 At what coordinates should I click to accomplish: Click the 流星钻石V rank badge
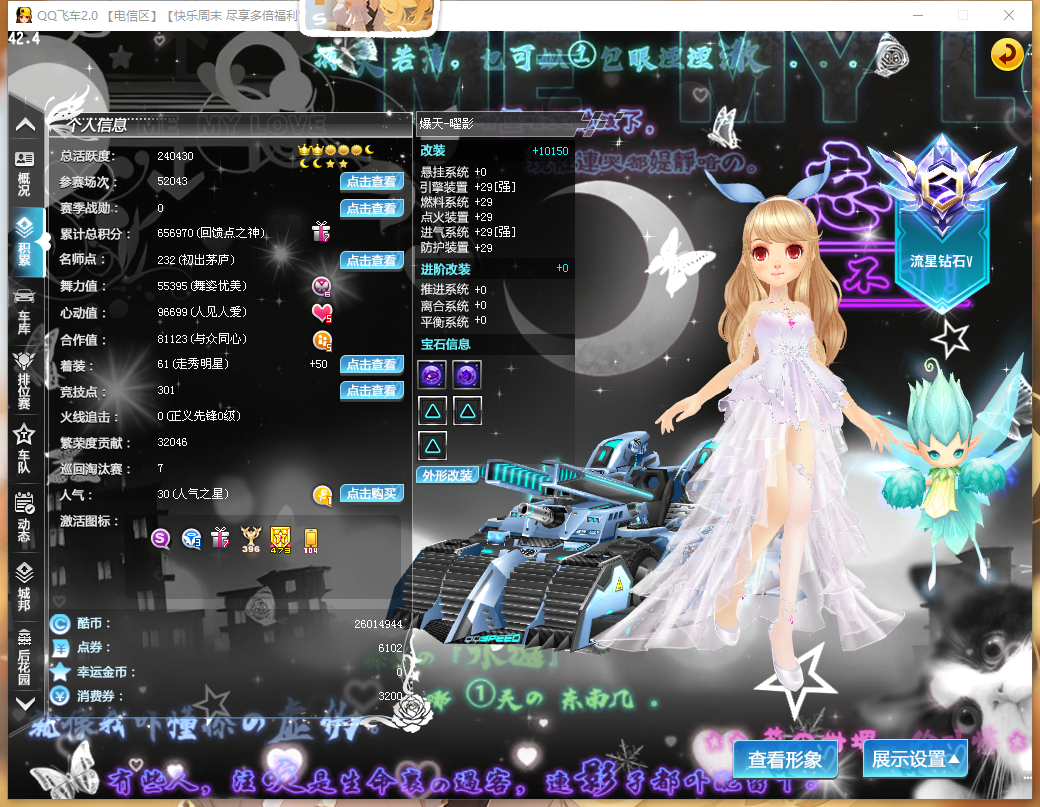941,224
